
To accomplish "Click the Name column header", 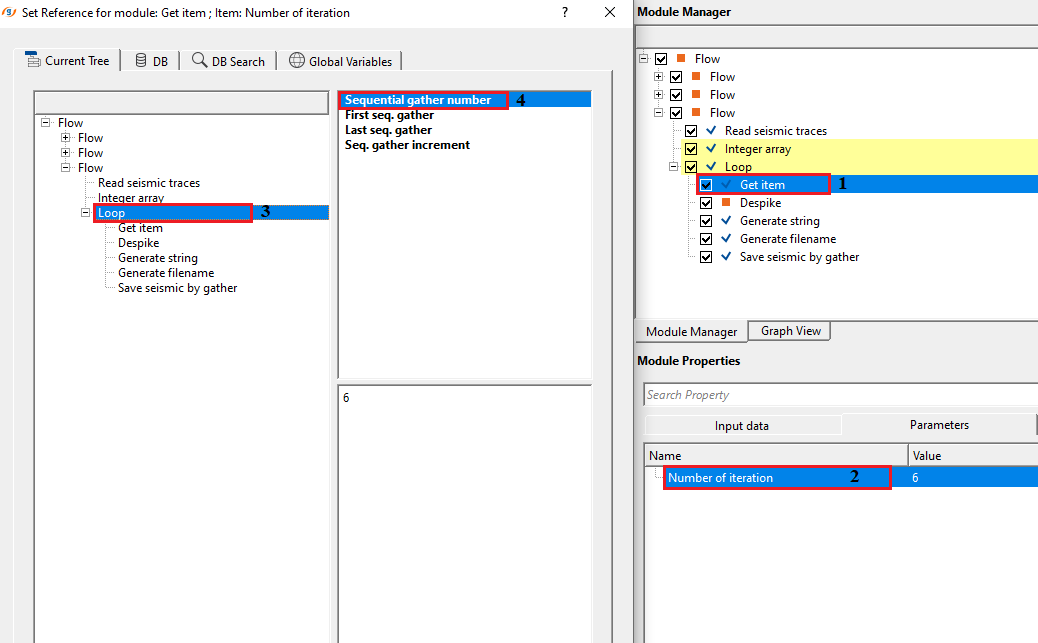I will [x=776, y=456].
